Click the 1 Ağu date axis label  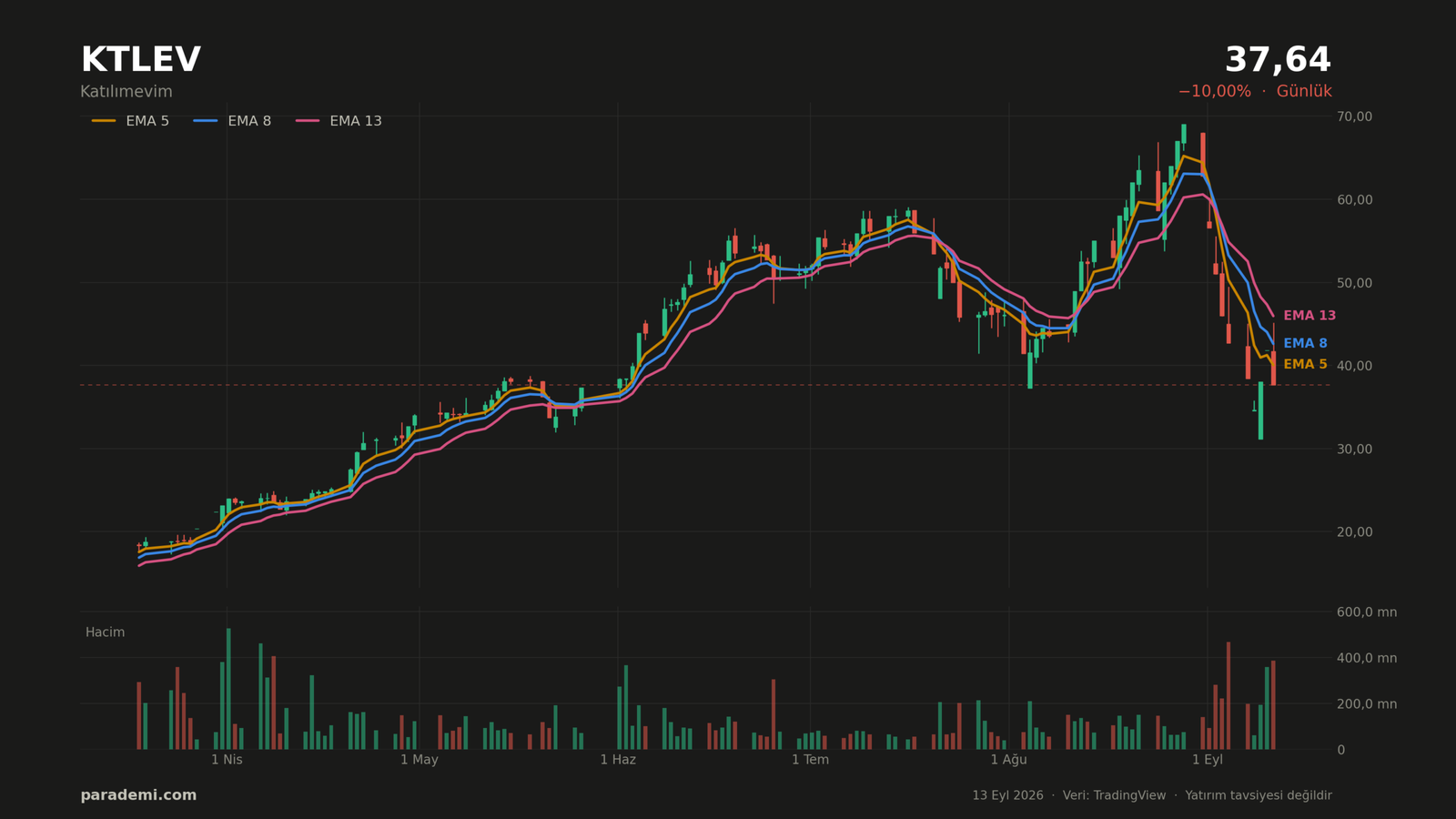[1008, 760]
